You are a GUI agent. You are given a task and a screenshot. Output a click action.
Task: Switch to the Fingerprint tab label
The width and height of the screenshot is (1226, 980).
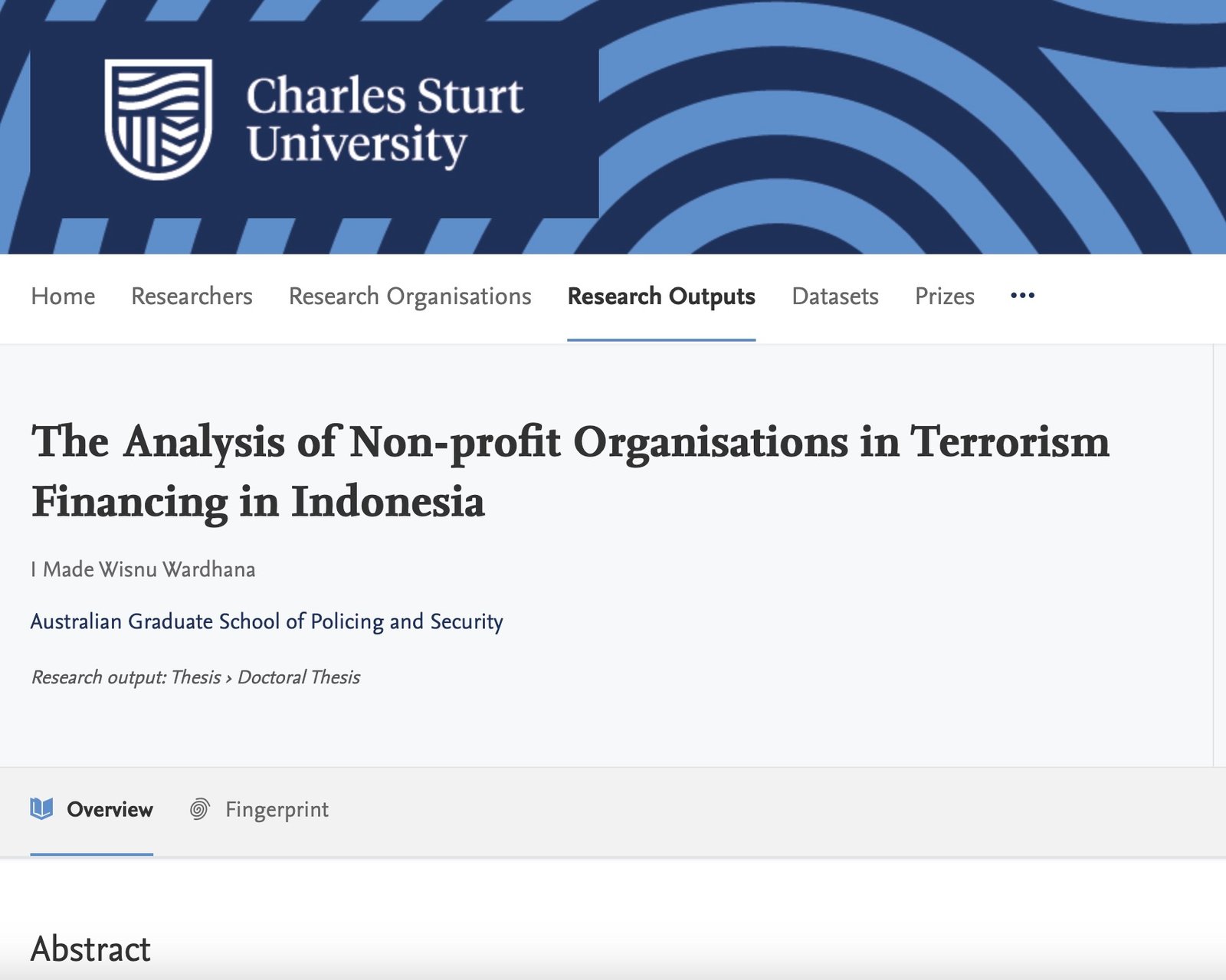(x=277, y=810)
